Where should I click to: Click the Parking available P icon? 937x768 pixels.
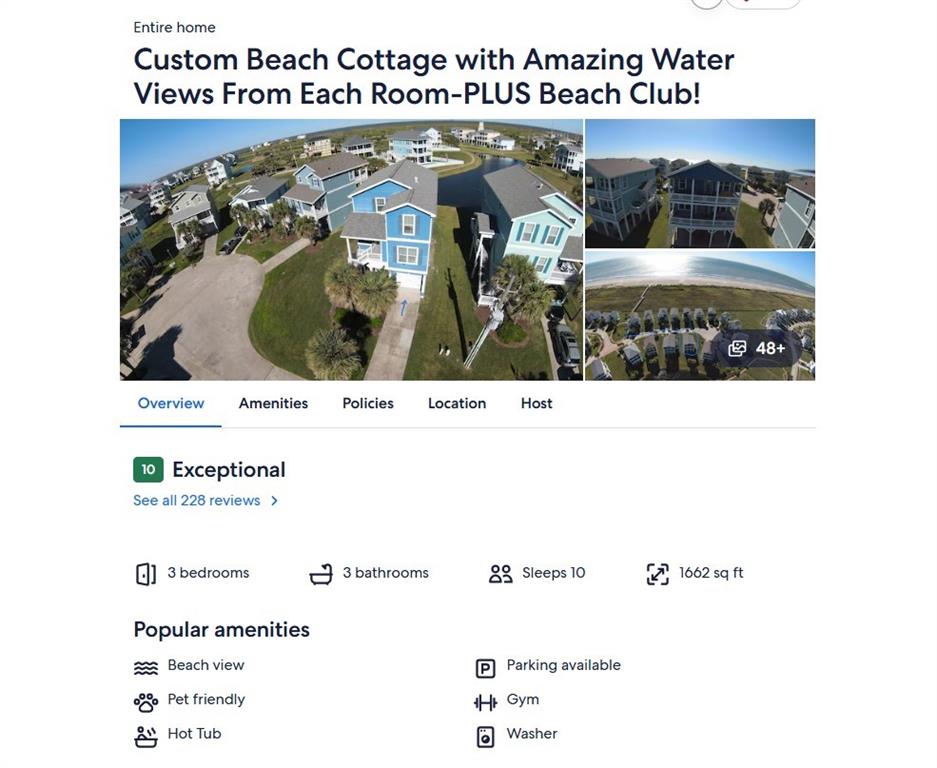pos(485,668)
